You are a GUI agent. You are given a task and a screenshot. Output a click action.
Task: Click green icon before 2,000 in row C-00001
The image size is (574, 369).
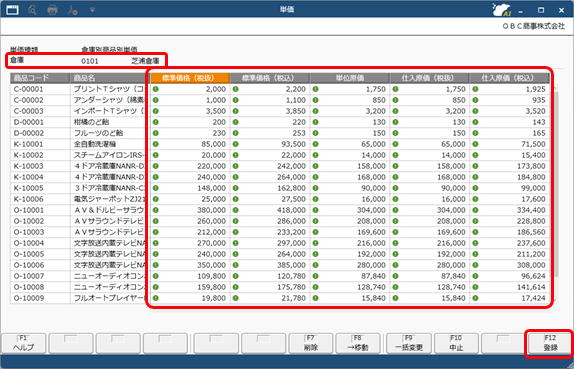pos(156,89)
